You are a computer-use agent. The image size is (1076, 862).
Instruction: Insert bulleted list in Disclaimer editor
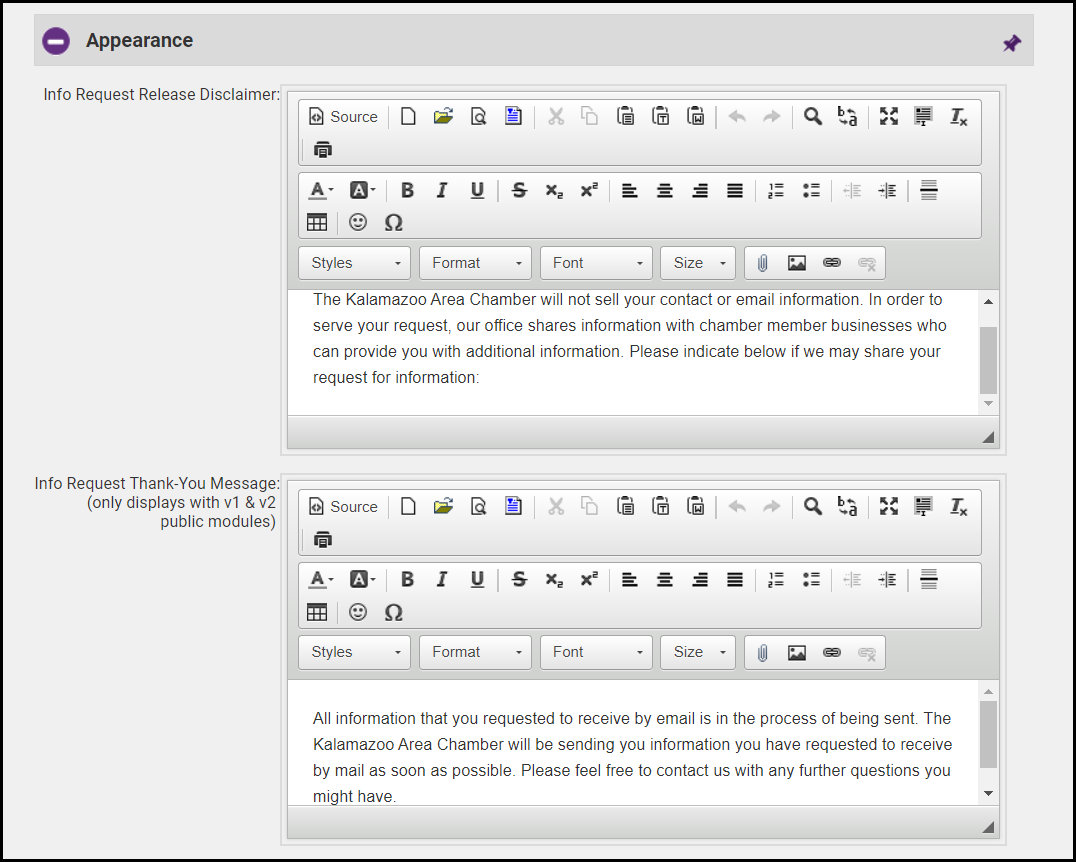point(811,190)
